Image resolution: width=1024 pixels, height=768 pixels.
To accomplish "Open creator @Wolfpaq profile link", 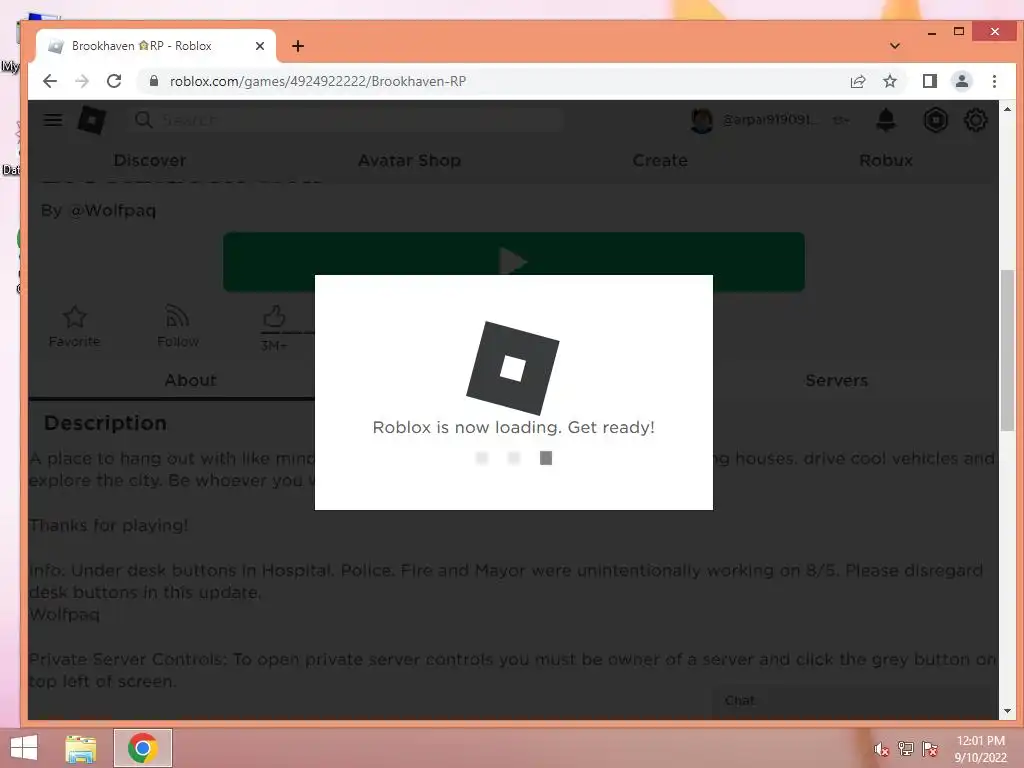I will (x=112, y=210).
